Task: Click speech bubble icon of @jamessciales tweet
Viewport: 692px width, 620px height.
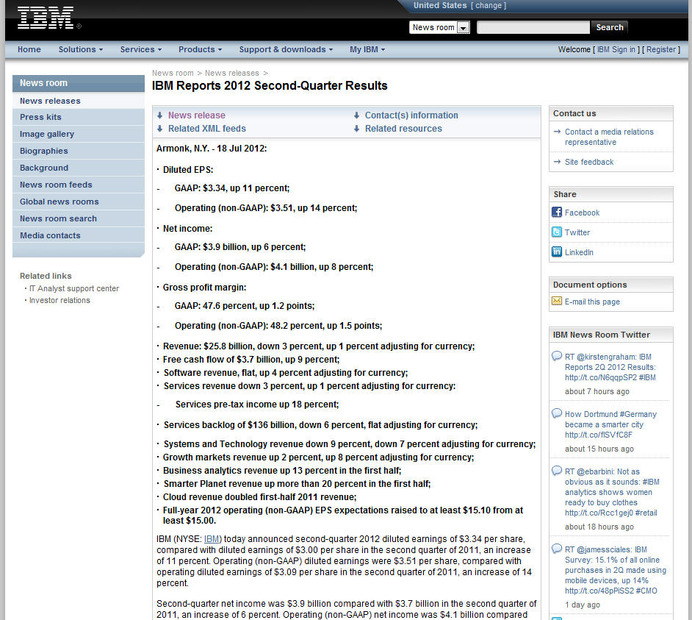Action: 557,549
